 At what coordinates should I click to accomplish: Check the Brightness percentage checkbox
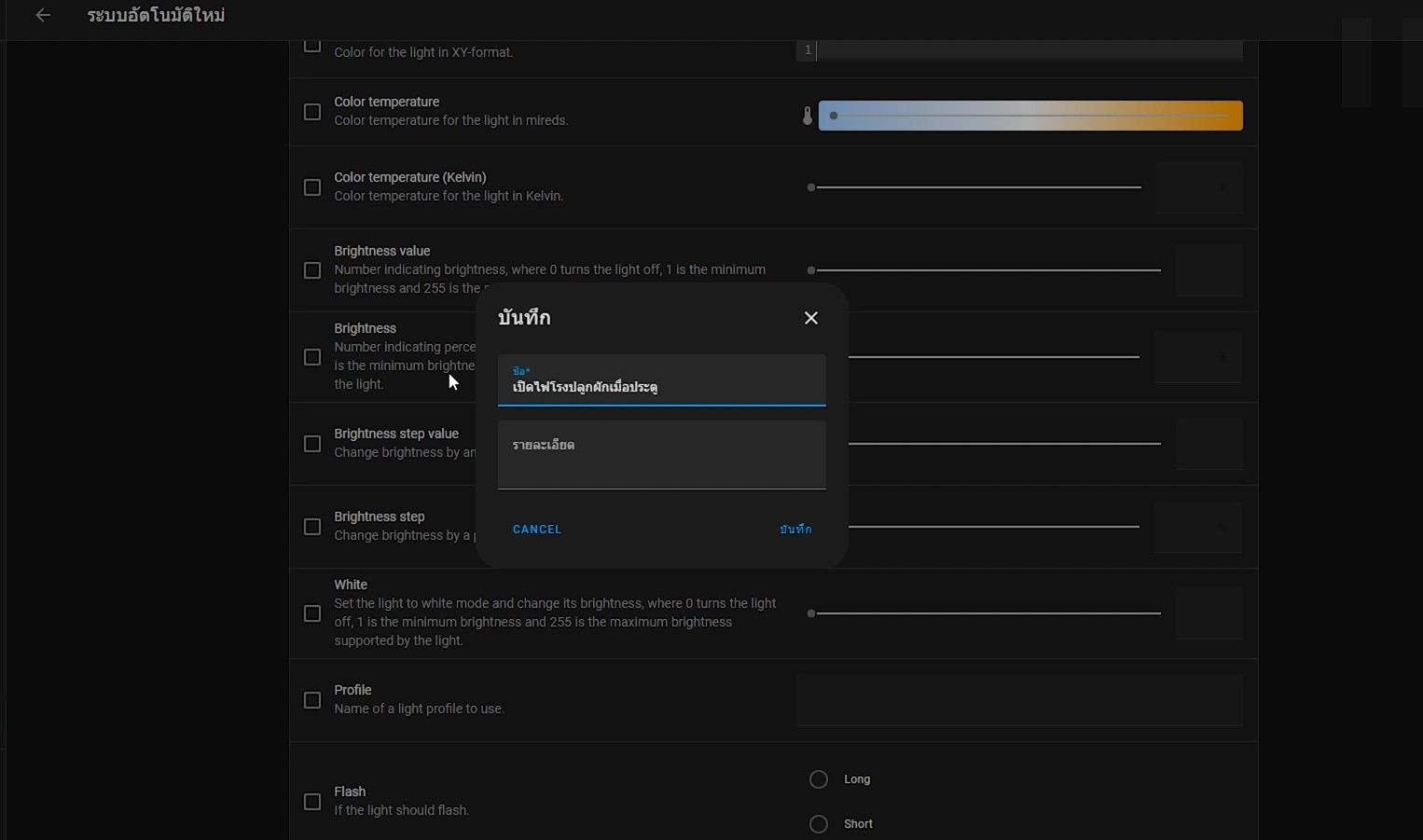(x=312, y=357)
